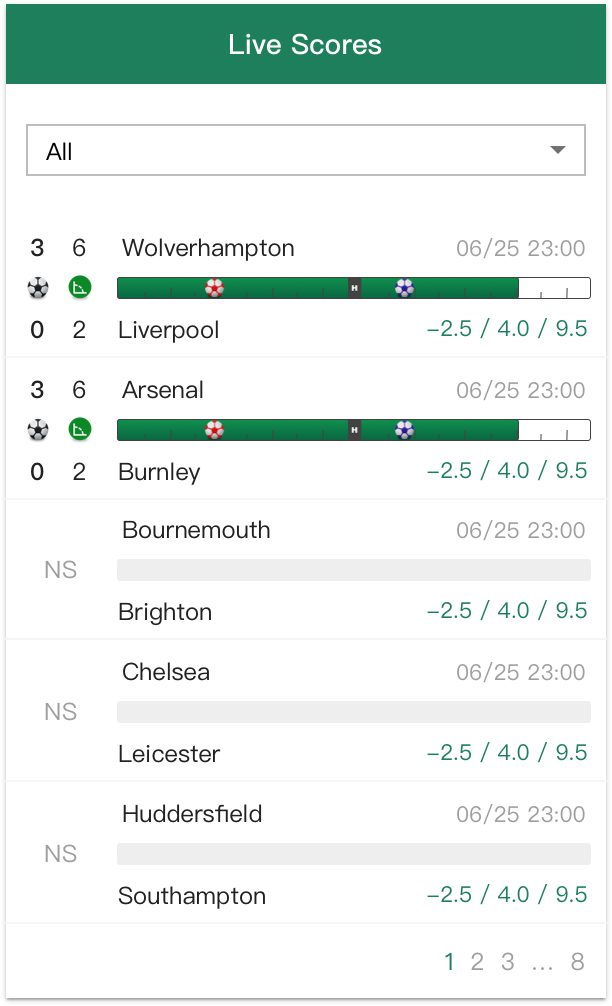
Task: Click the soccer ball icon in Arsenal match row
Action: pos(38,429)
